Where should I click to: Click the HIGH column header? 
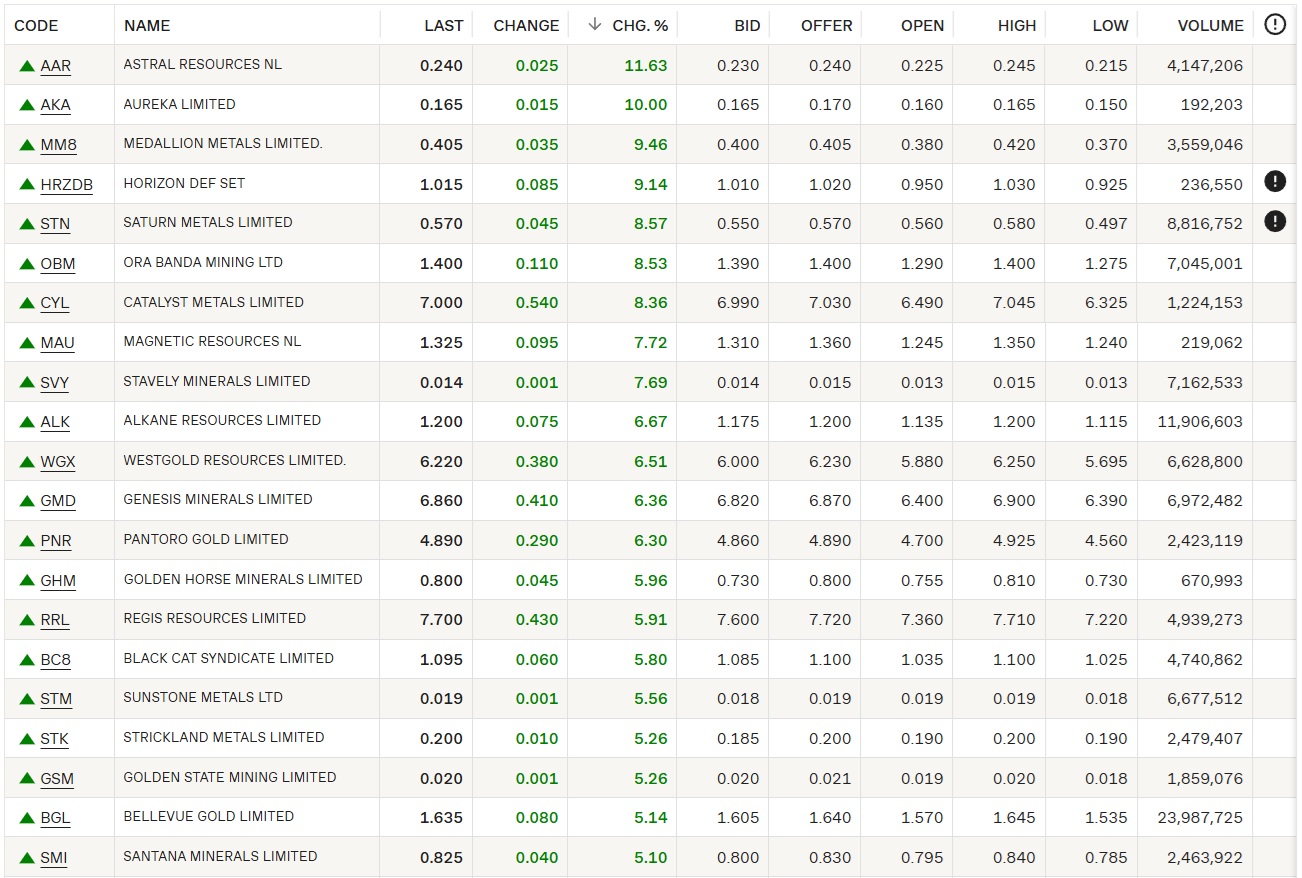click(1016, 26)
